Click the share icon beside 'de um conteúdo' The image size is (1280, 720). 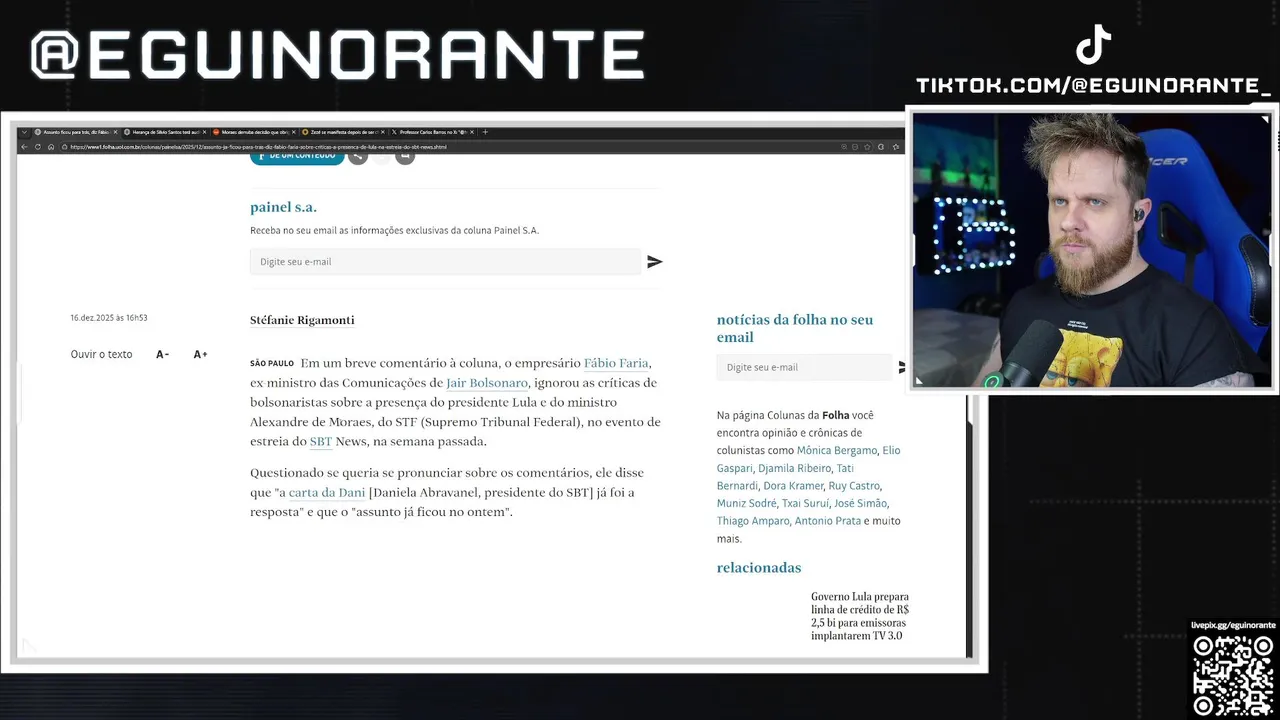click(358, 156)
